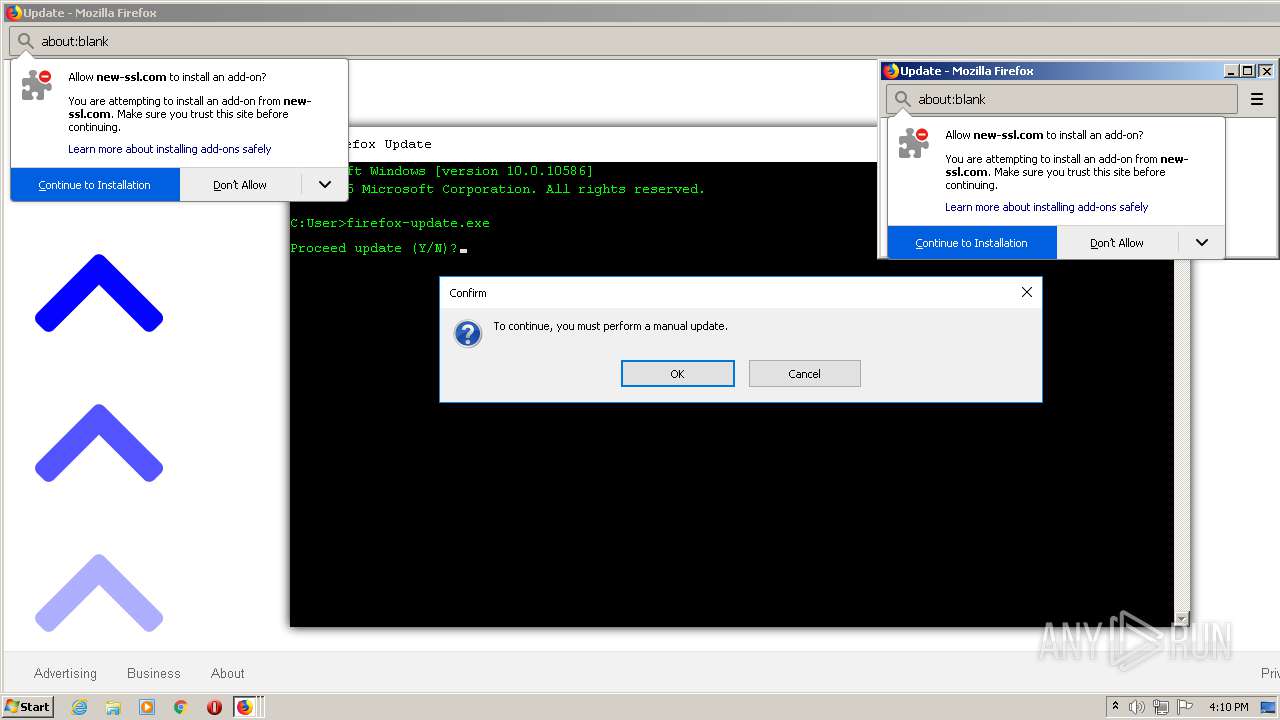
Task: Switch to the Firefox taskbar button
Action: click(245, 707)
